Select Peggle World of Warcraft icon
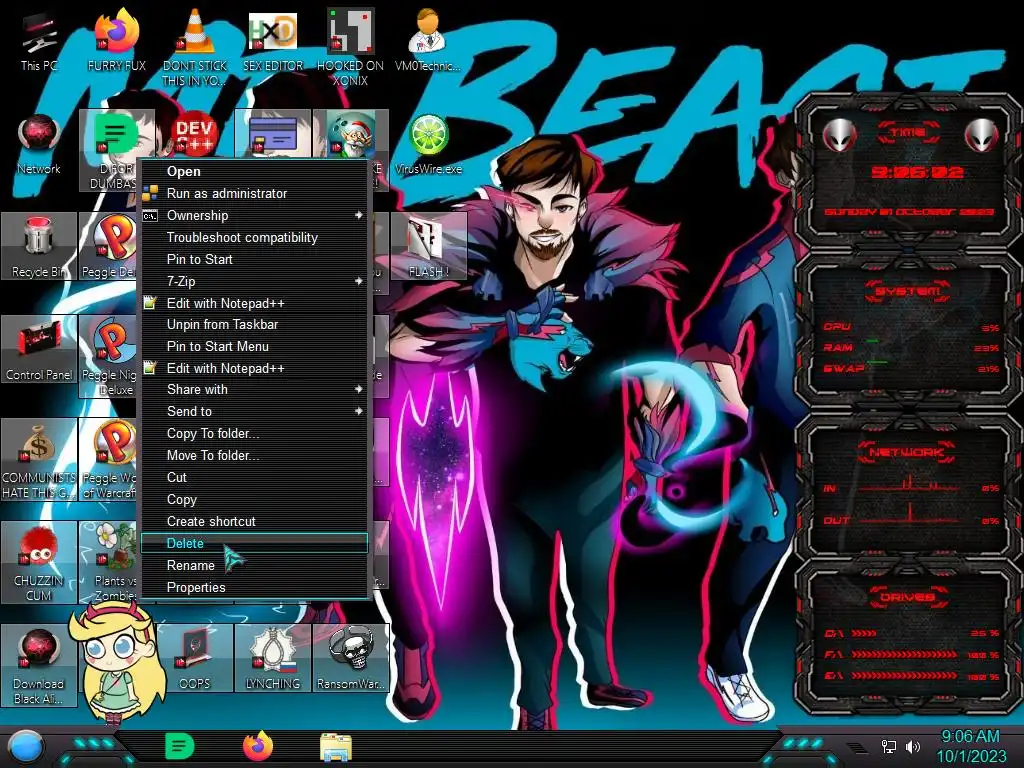This screenshot has height=768, width=1024. tap(109, 460)
